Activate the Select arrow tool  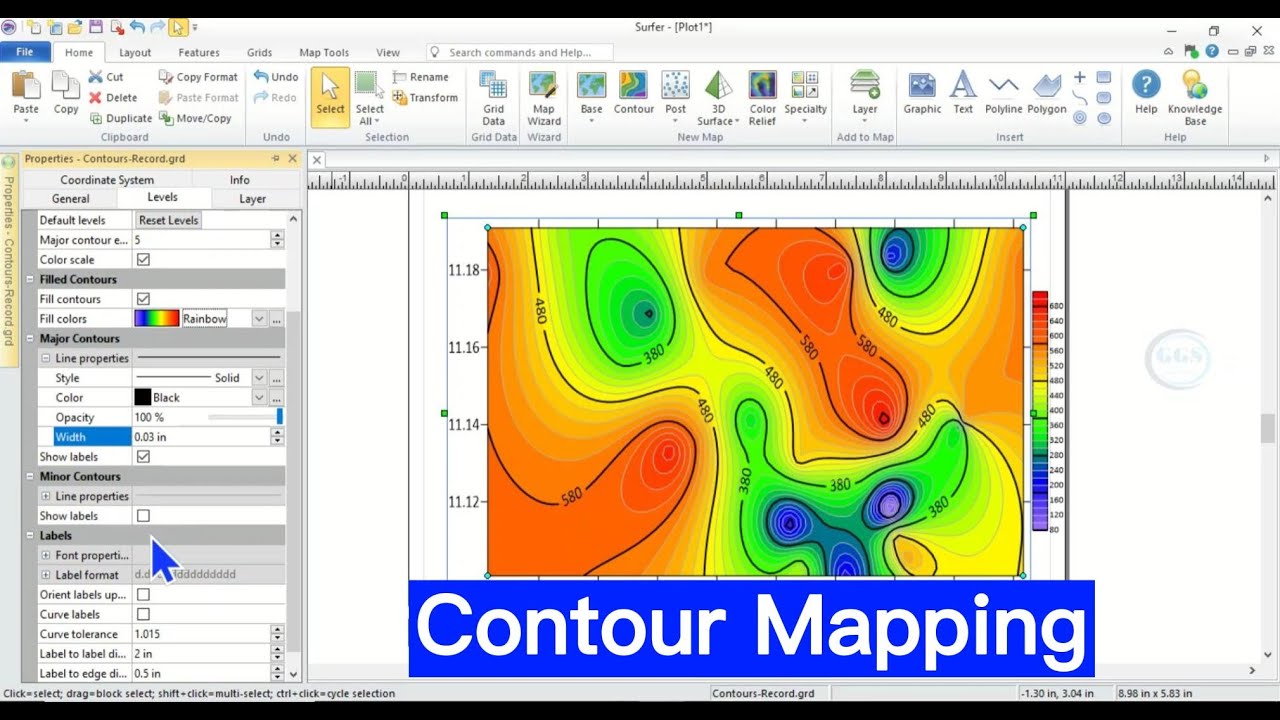click(x=330, y=97)
